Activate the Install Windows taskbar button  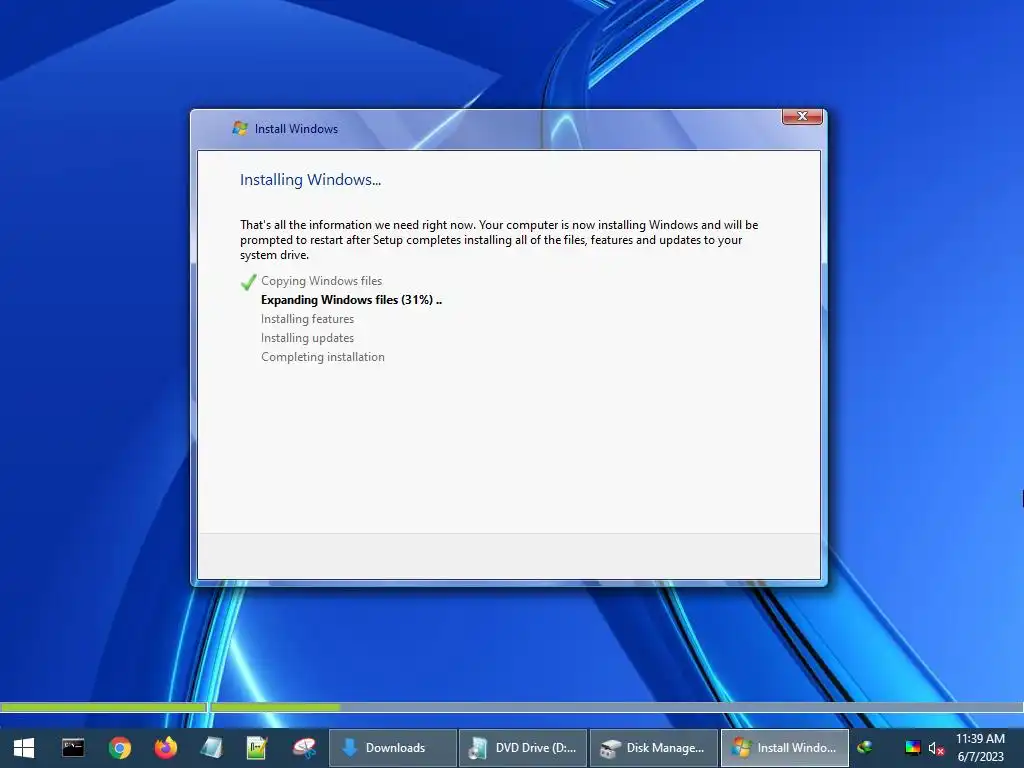(784, 748)
